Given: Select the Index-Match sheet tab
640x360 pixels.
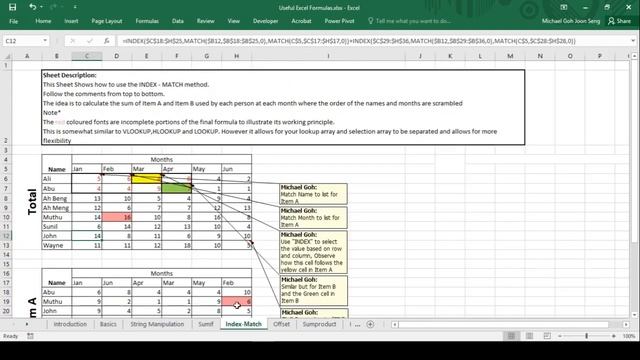Looking at the screenshot, I should tap(243, 324).
